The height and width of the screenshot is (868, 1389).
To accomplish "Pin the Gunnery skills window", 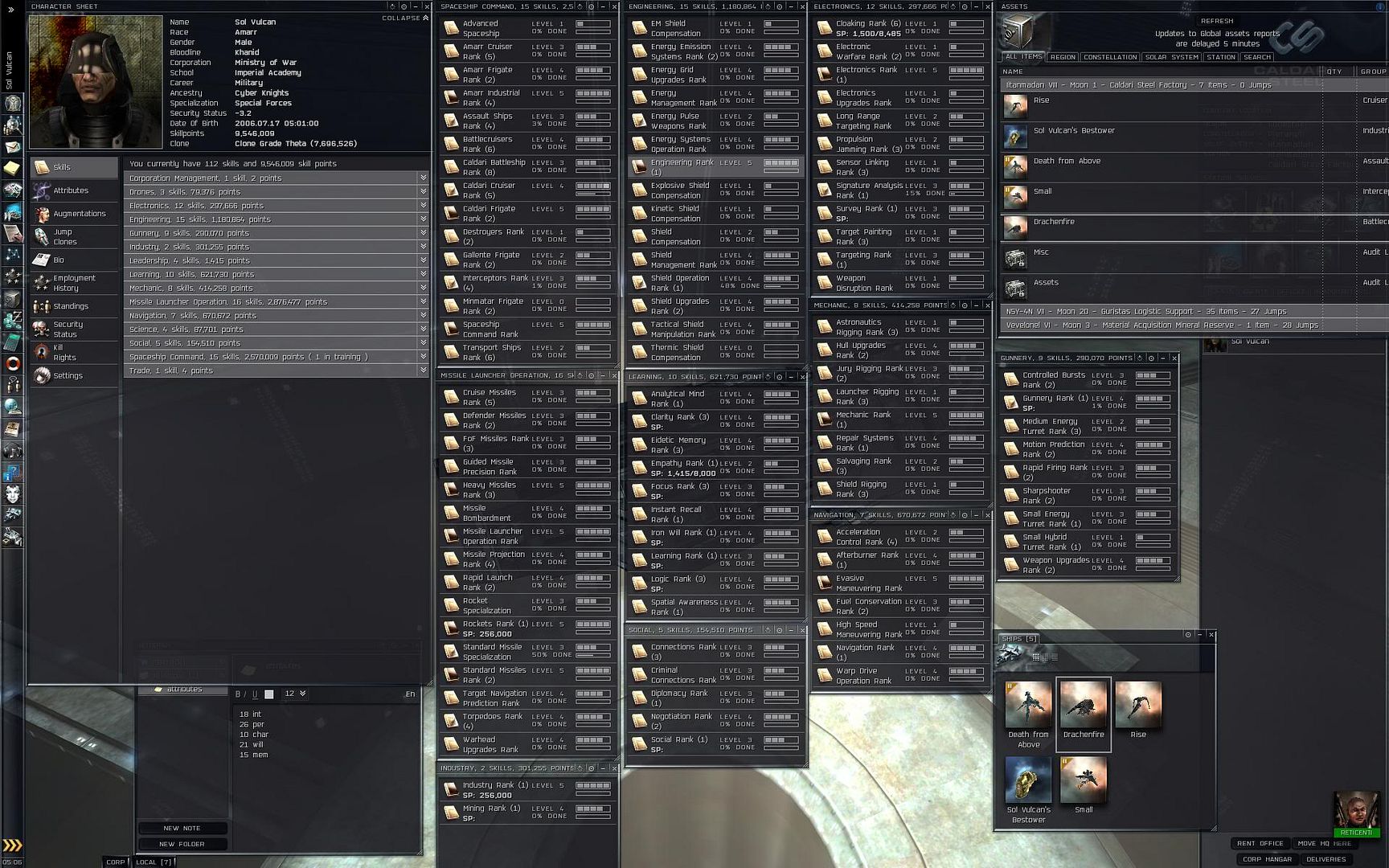I will click(x=1151, y=358).
